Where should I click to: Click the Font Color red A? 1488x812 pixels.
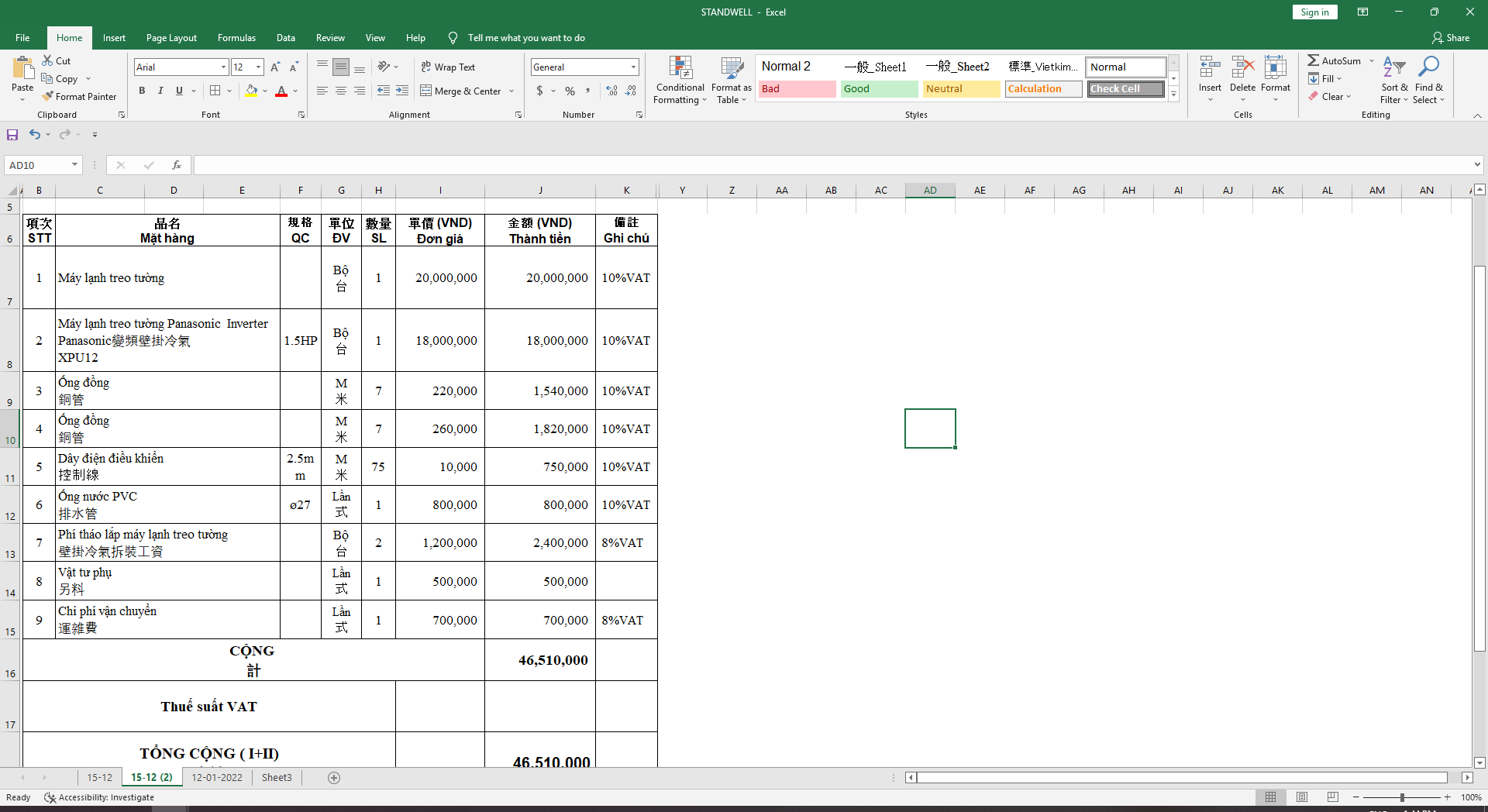(281, 91)
